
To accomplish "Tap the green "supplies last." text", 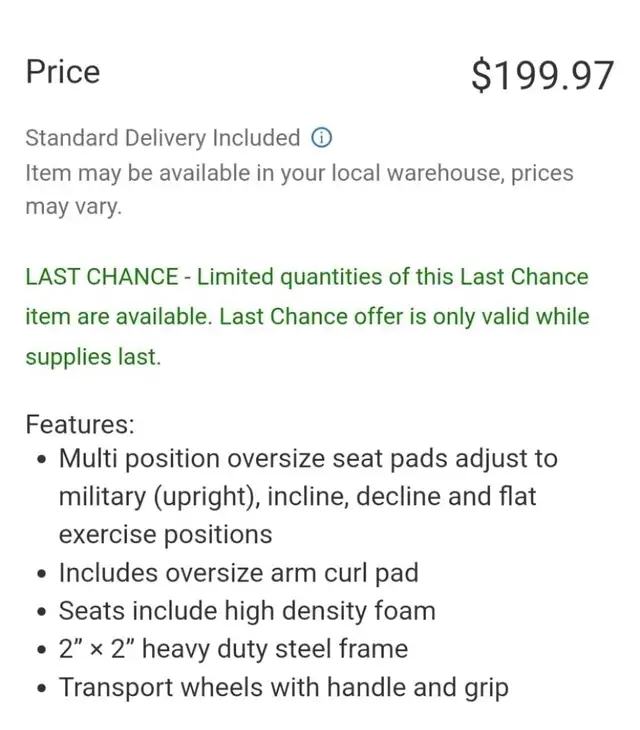I will click(93, 358).
